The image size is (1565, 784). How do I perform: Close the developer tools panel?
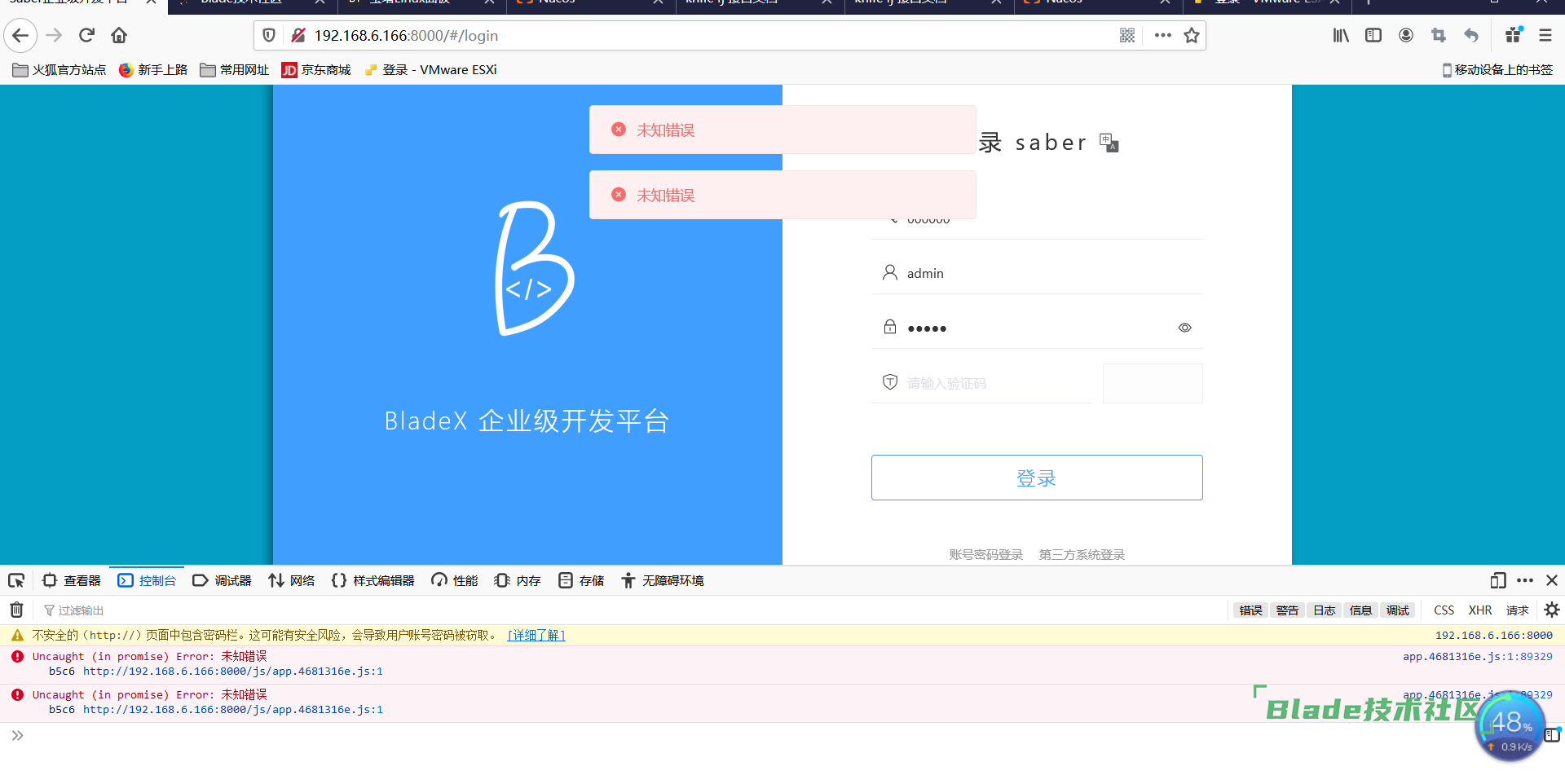tap(1552, 580)
